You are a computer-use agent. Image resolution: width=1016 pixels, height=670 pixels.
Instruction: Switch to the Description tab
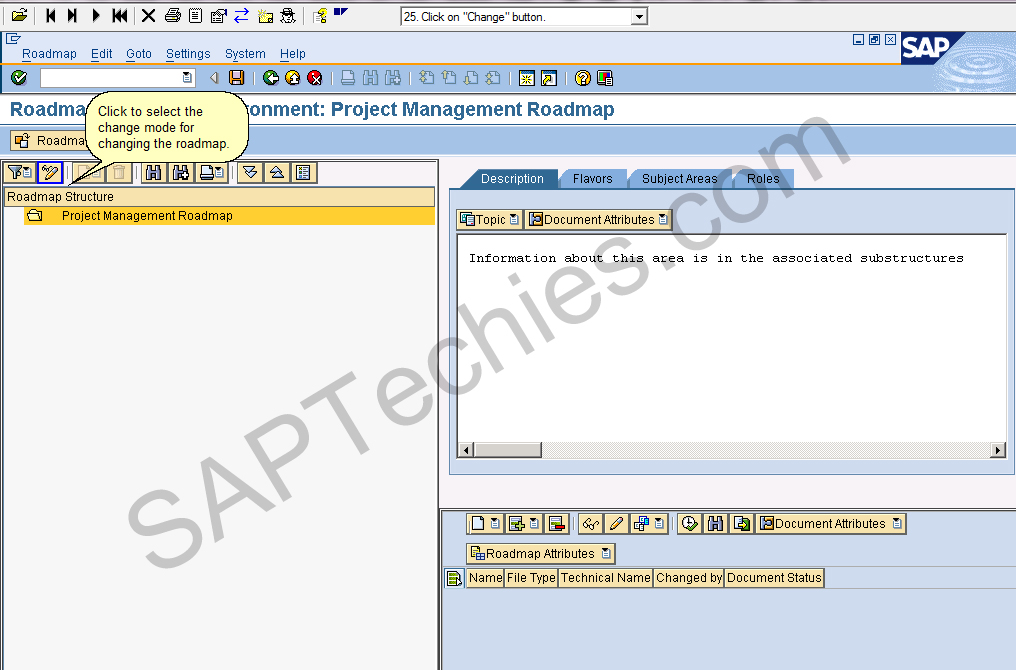pos(512,179)
